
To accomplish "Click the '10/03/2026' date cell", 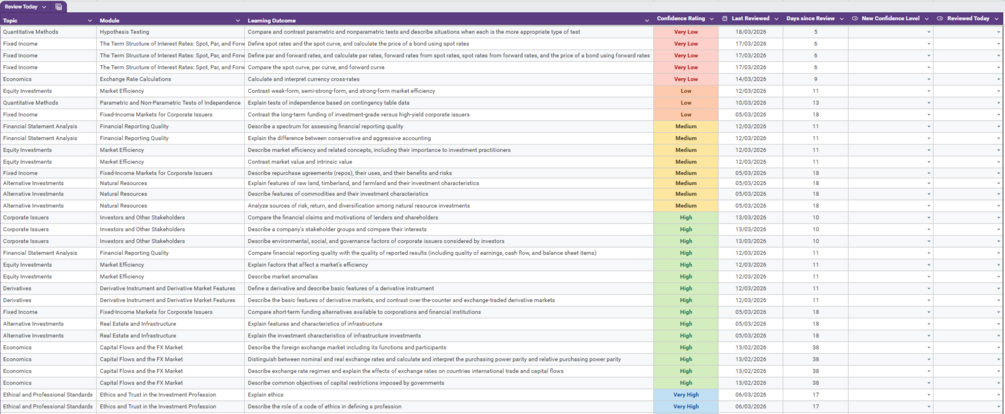I will pyautogui.click(x=751, y=103).
